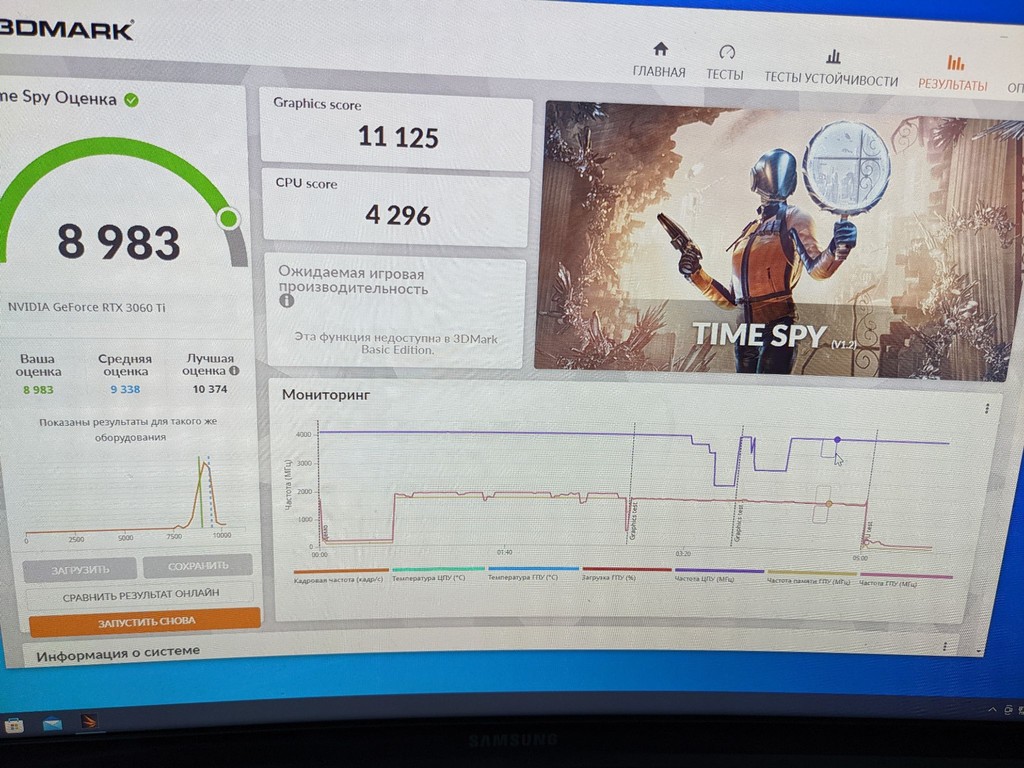The width and height of the screenshot is (1024, 768).
Task: Open Microsoft Store from taskbar
Action: pyautogui.click(x=14, y=725)
